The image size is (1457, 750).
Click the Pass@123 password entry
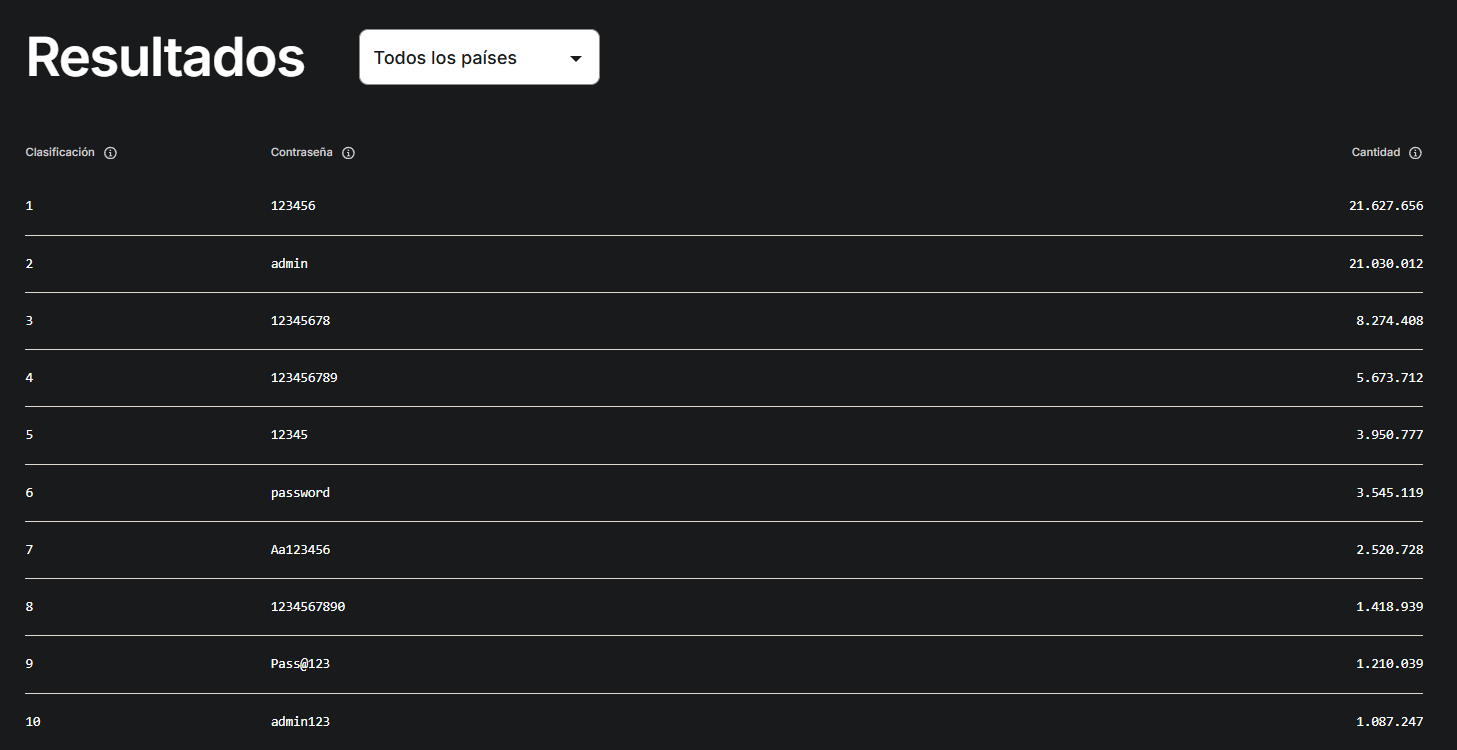point(300,664)
